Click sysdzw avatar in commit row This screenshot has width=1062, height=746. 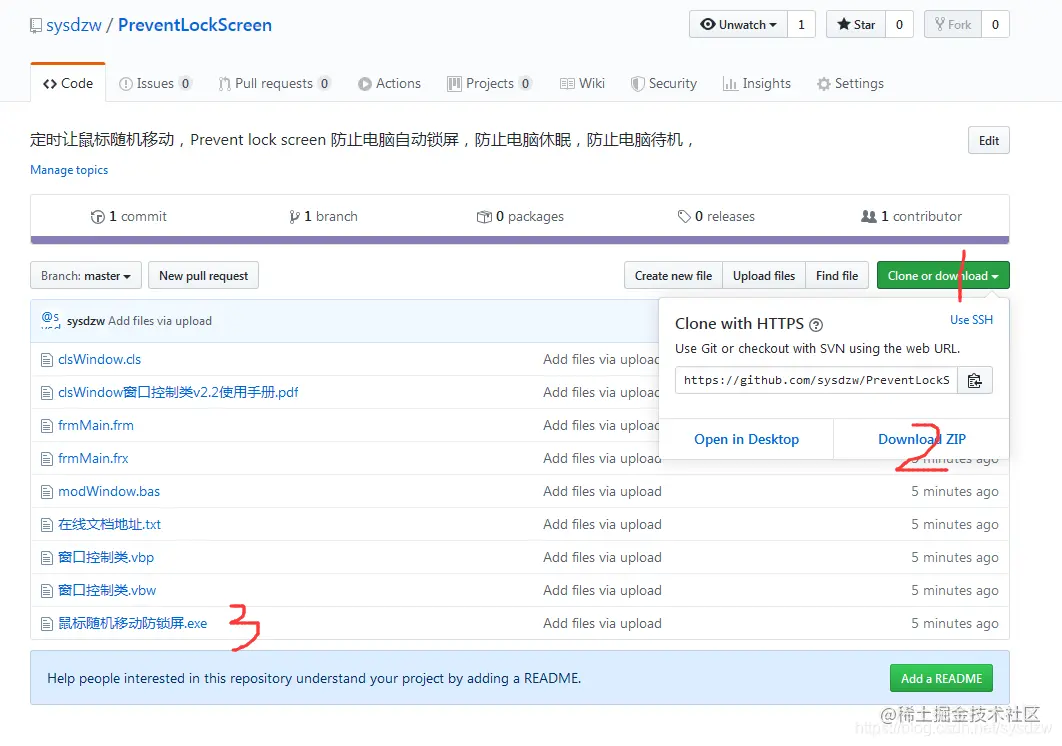(50, 320)
